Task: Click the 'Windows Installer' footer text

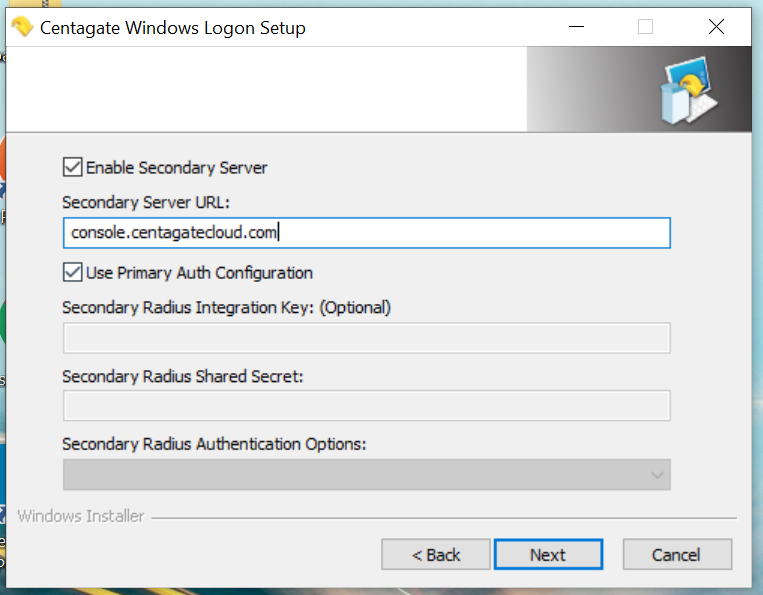Action: click(x=81, y=516)
